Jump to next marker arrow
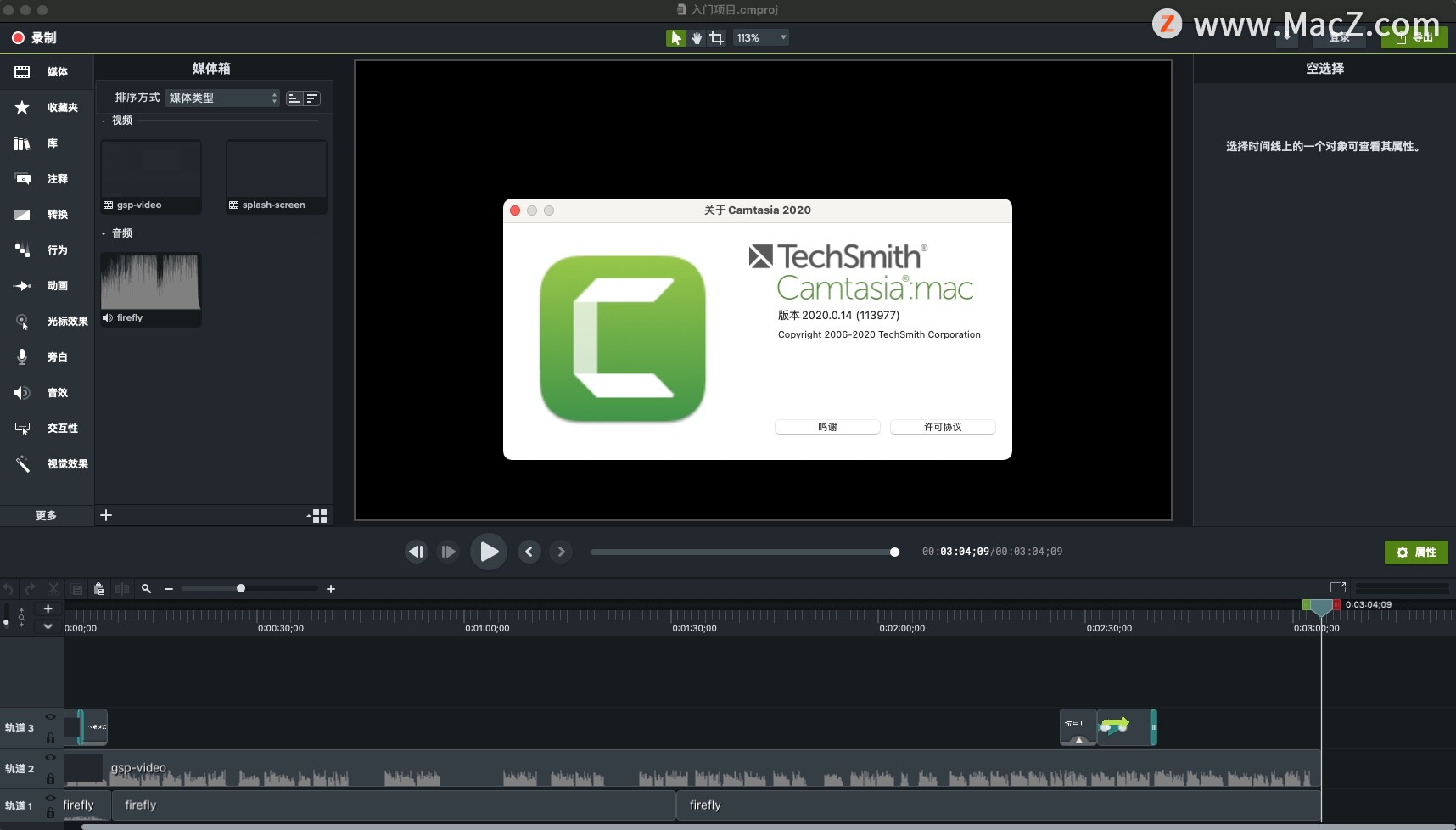Viewport: 1456px width, 830px height. (x=561, y=552)
